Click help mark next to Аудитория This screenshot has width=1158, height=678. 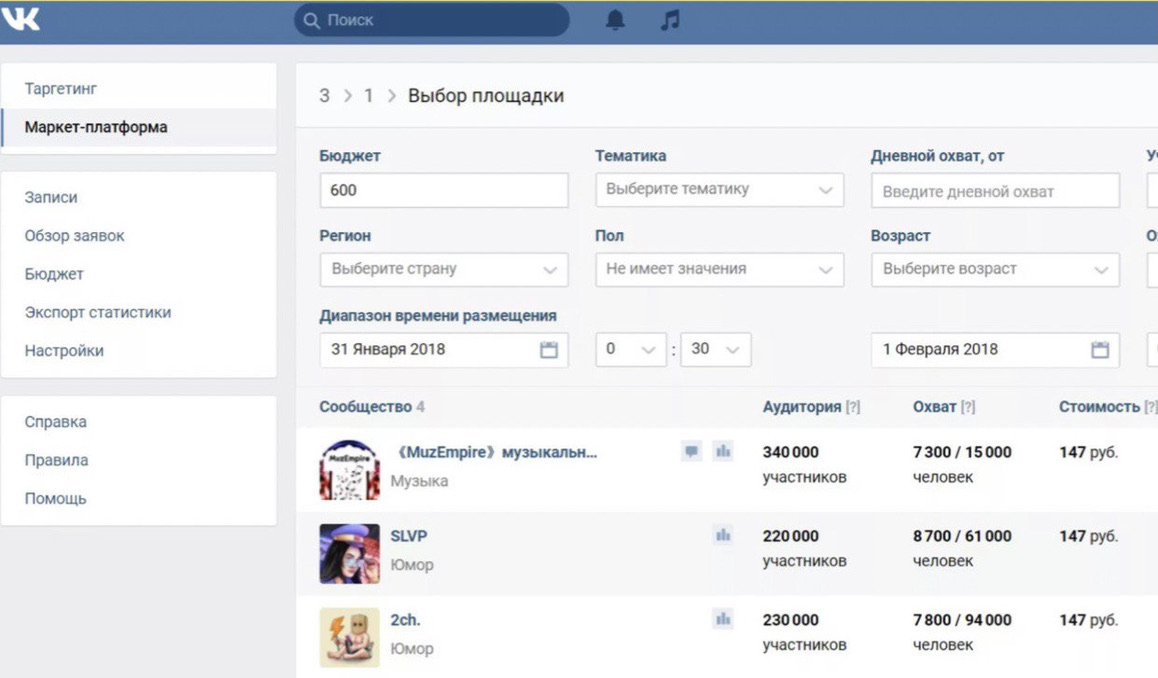(x=853, y=407)
